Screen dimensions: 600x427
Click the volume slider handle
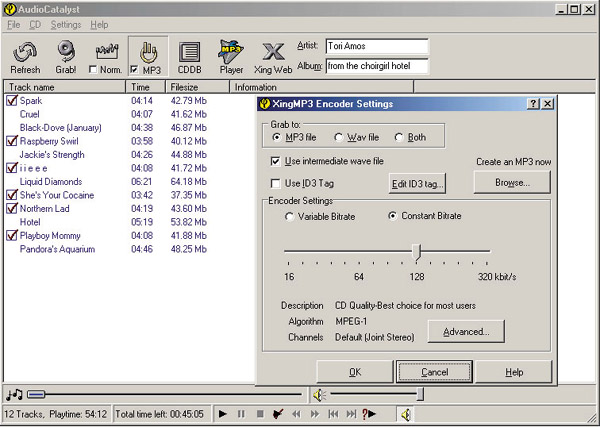[x=420, y=394]
